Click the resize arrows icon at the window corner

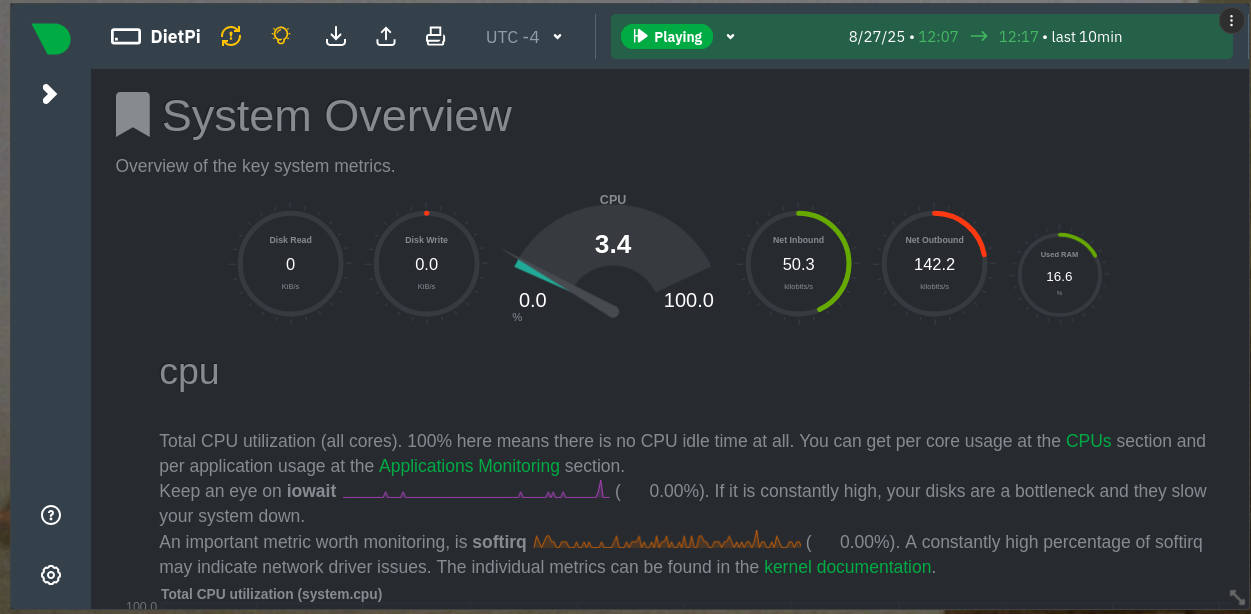[x=1237, y=597]
